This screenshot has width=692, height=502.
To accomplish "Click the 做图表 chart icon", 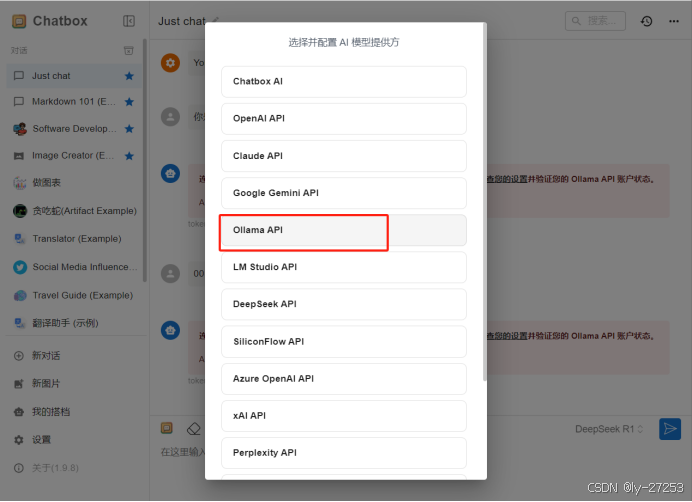I will [x=19, y=183].
